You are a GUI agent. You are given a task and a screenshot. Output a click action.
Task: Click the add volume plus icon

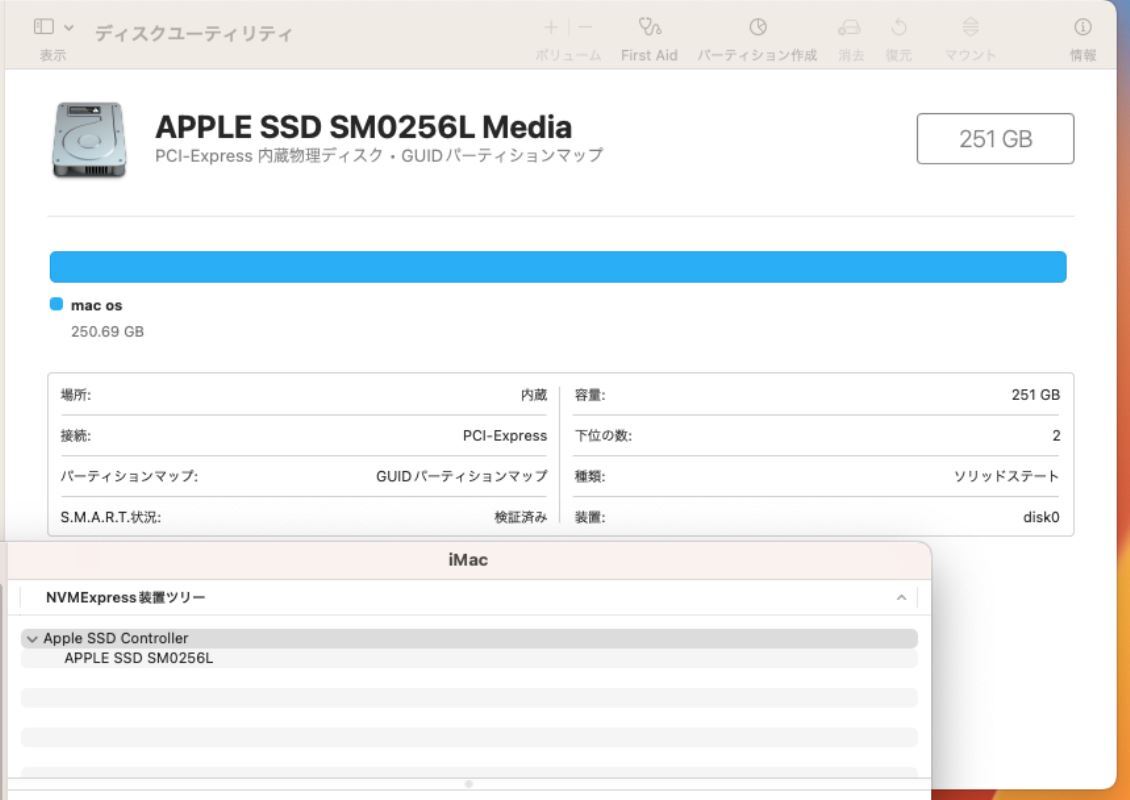551,27
